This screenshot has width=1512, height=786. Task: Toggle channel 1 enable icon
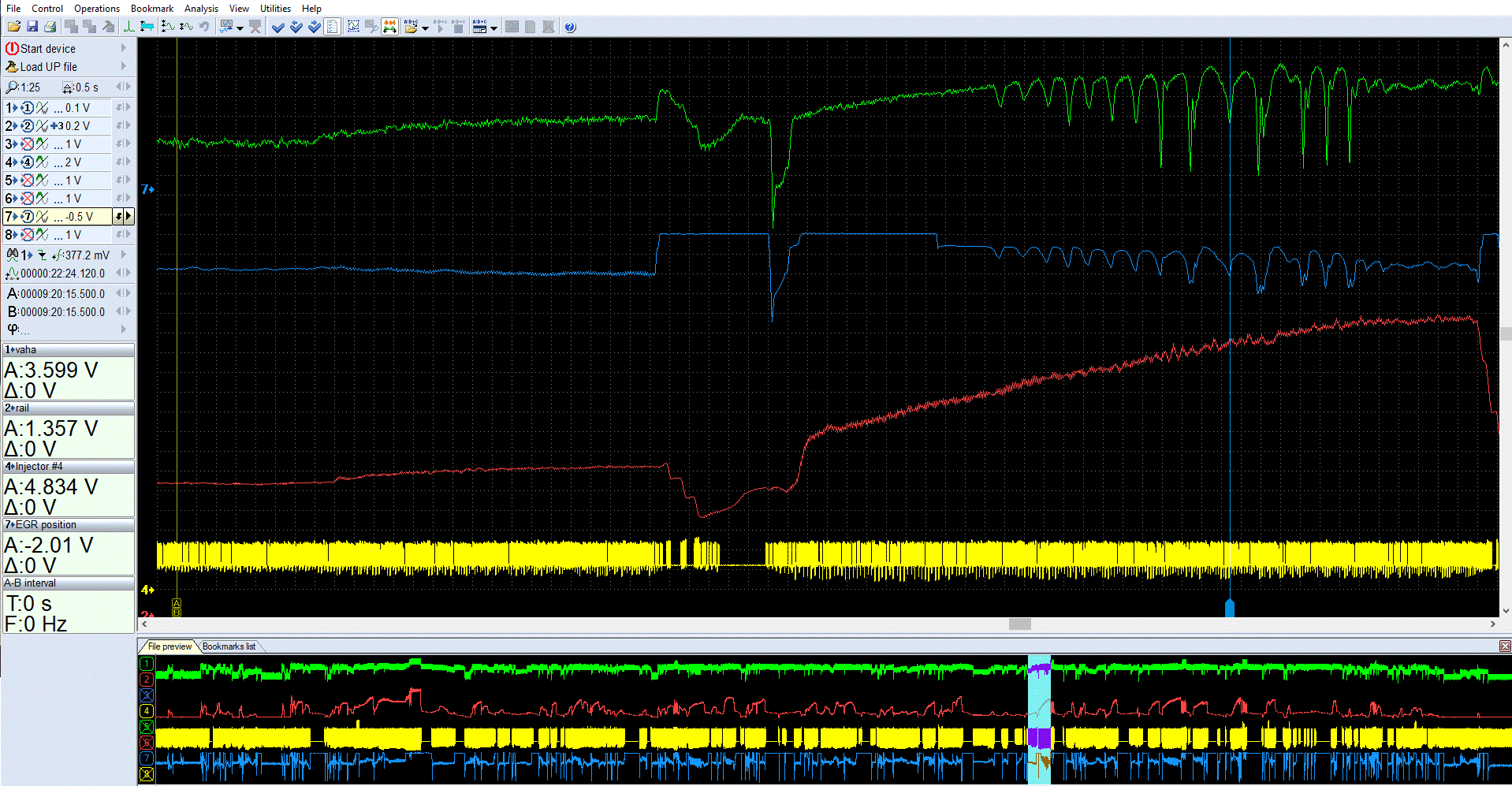point(27,108)
